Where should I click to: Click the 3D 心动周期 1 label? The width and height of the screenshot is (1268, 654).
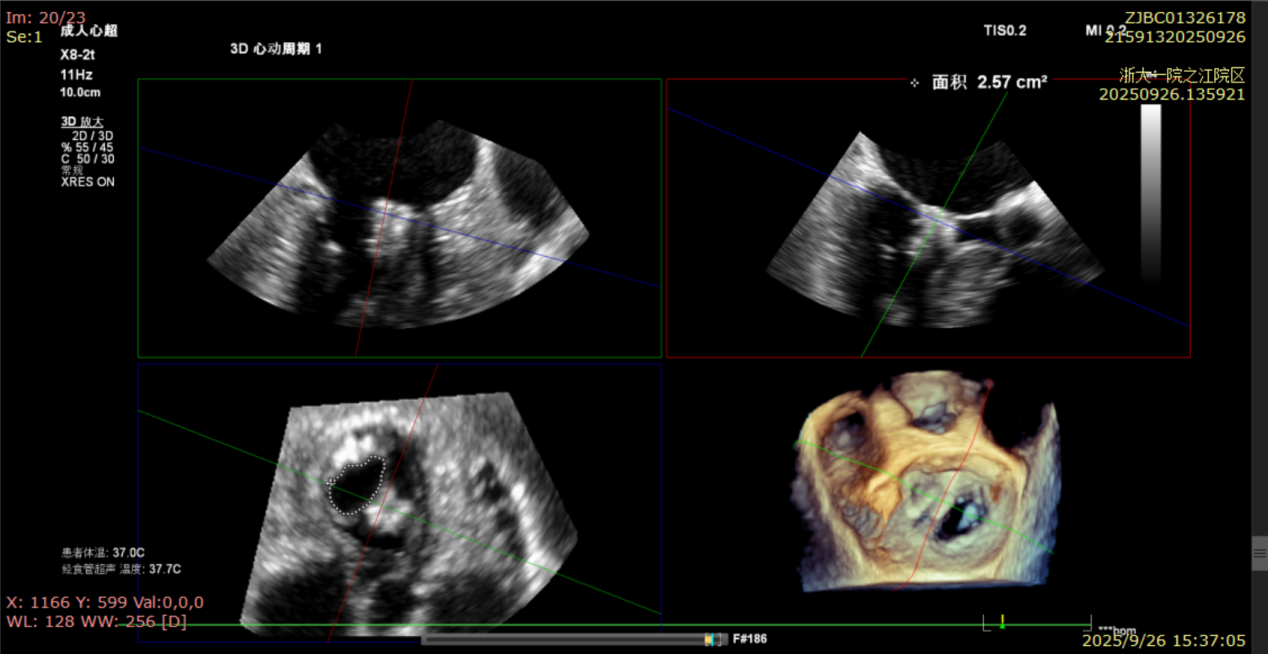pyautogui.click(x=275, y=49)
